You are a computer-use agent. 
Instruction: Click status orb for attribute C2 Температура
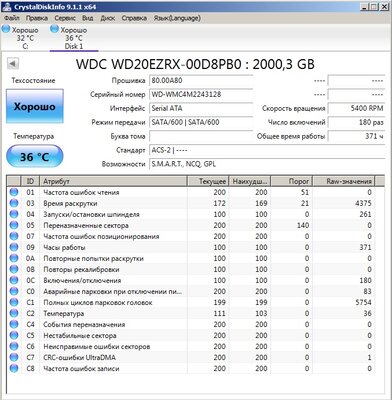point(14,313)
